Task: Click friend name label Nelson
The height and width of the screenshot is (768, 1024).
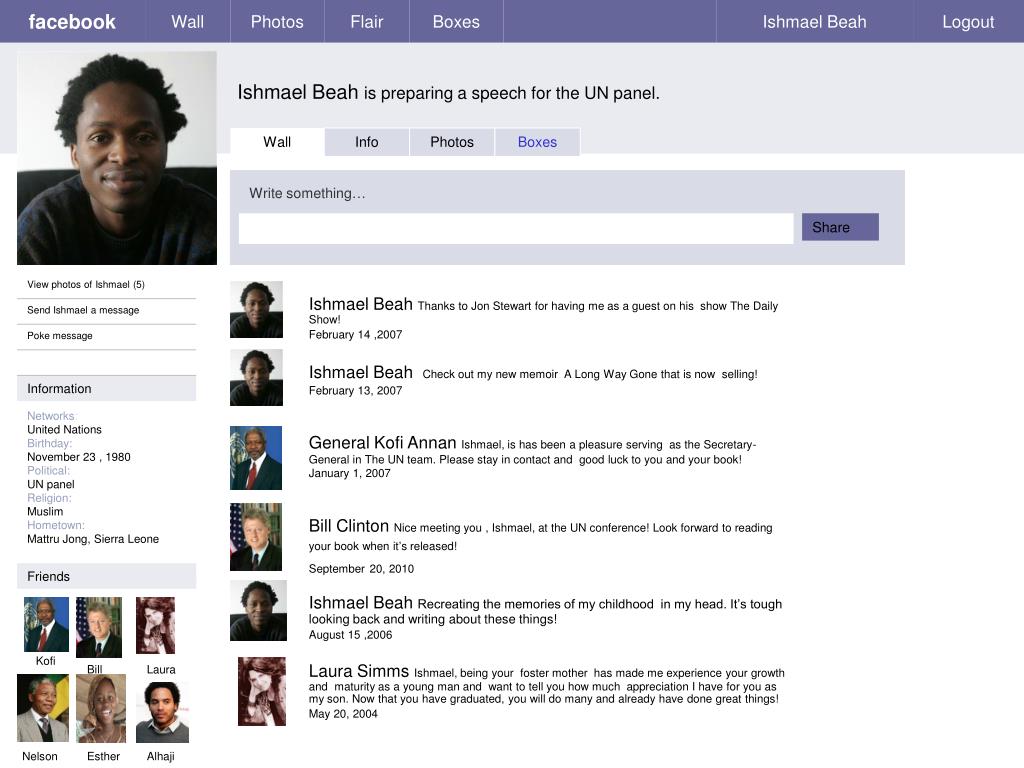Action: 40,756
